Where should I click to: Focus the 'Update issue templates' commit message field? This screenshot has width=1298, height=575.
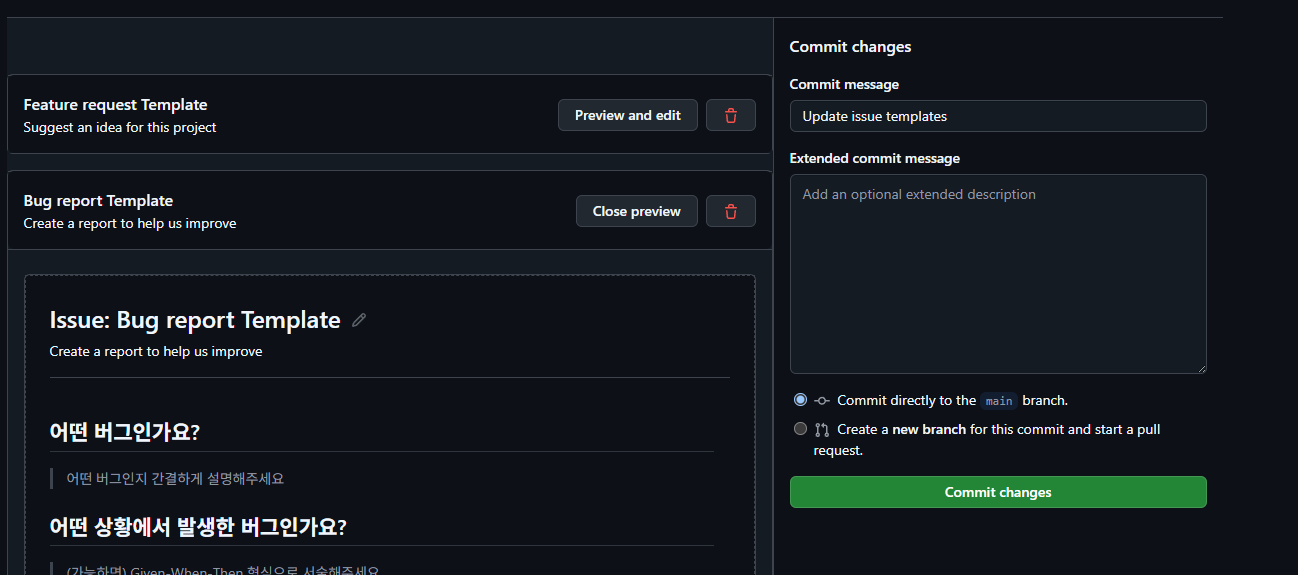(x=997, y=116)
